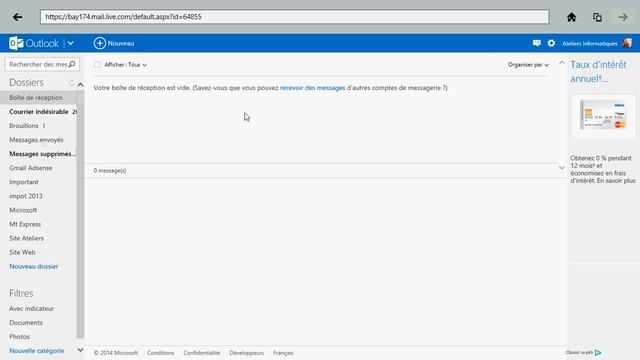Open the Confidentialité footer link

201,353
